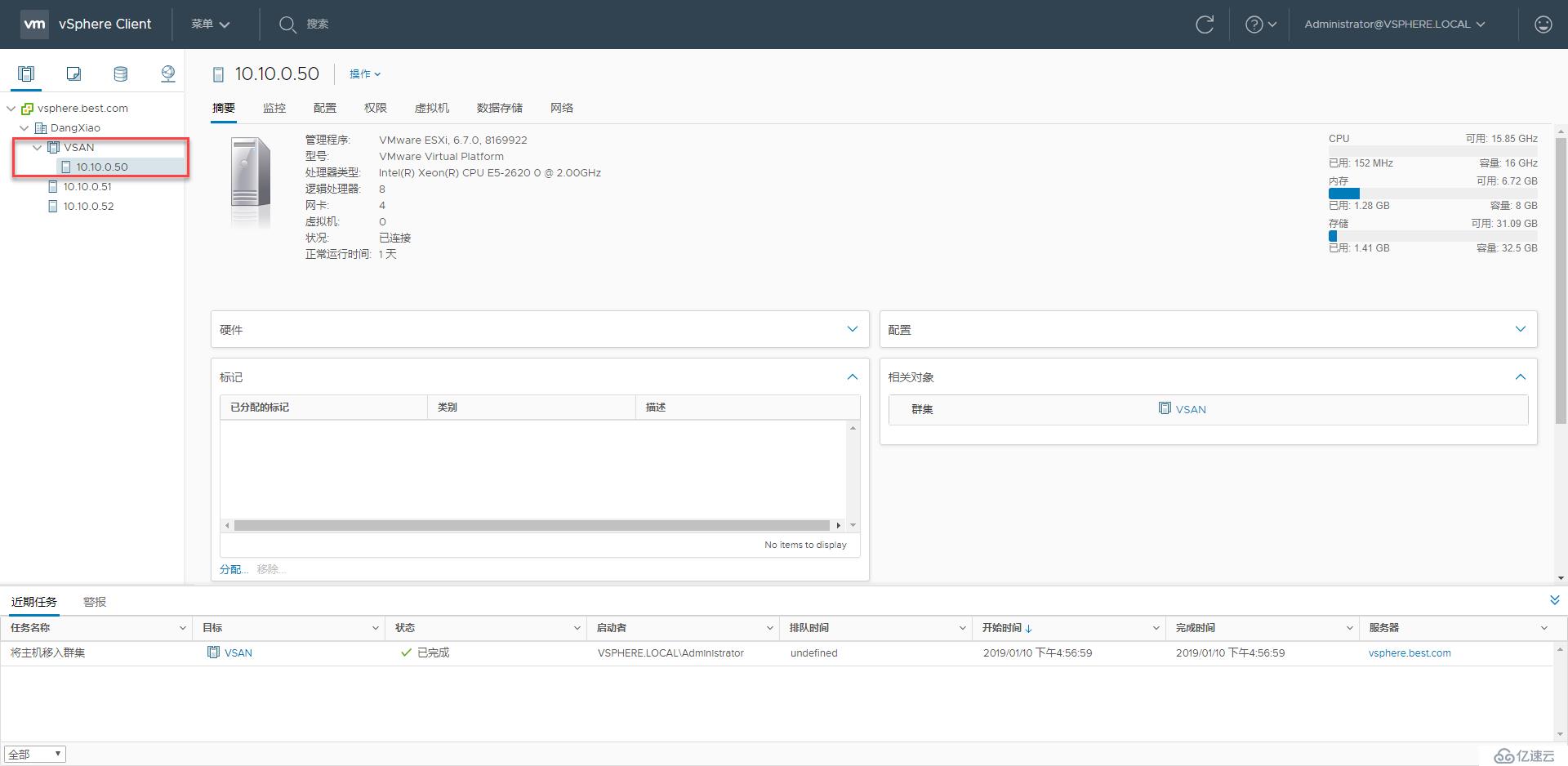Open the 全部 filter dropdown at the bottom
This screenshot has height=766, width=1568.
(35, 754)
